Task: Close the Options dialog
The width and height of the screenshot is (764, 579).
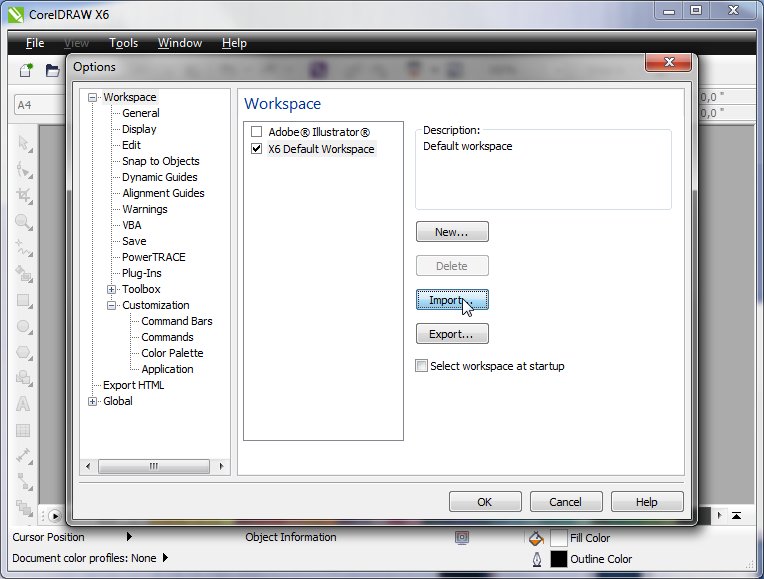Action: 668,62
